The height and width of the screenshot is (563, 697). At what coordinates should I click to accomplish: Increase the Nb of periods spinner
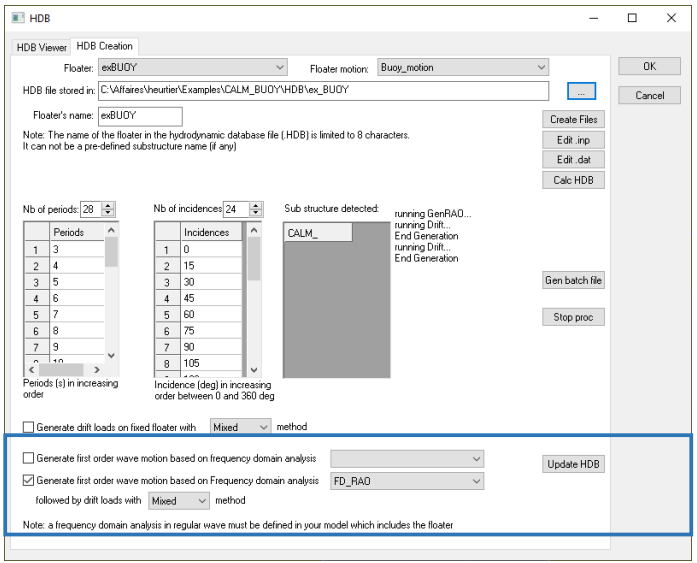[x=109, y=205]
